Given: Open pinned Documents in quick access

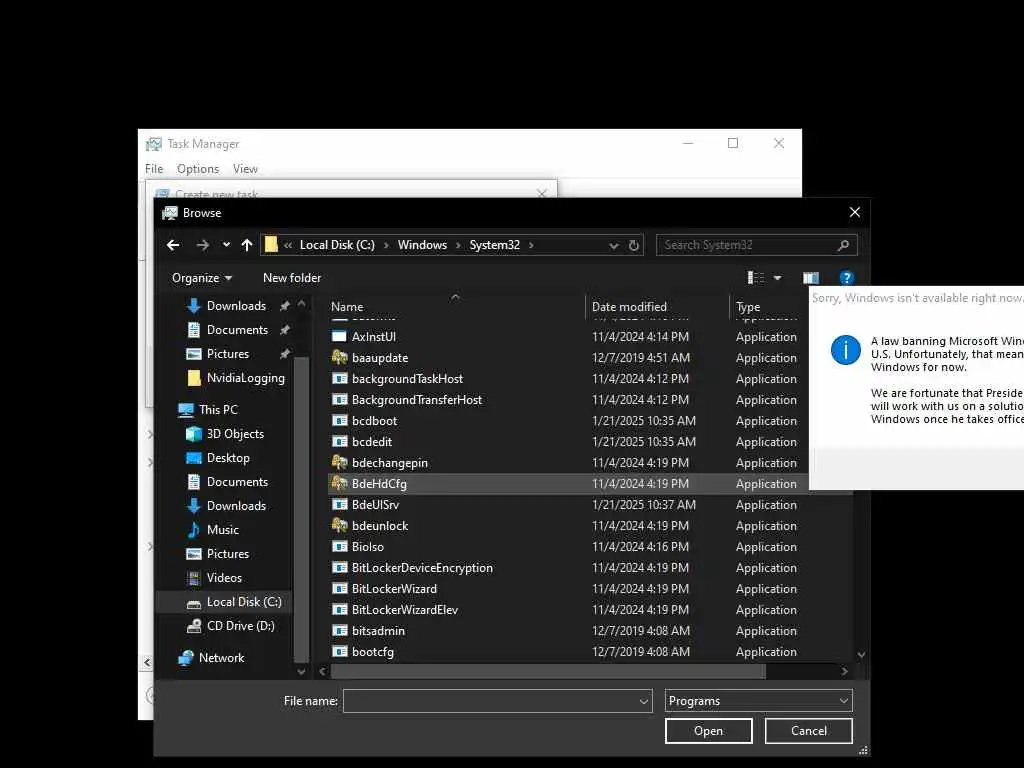Looking at the screenshot, I should (237, 330).
